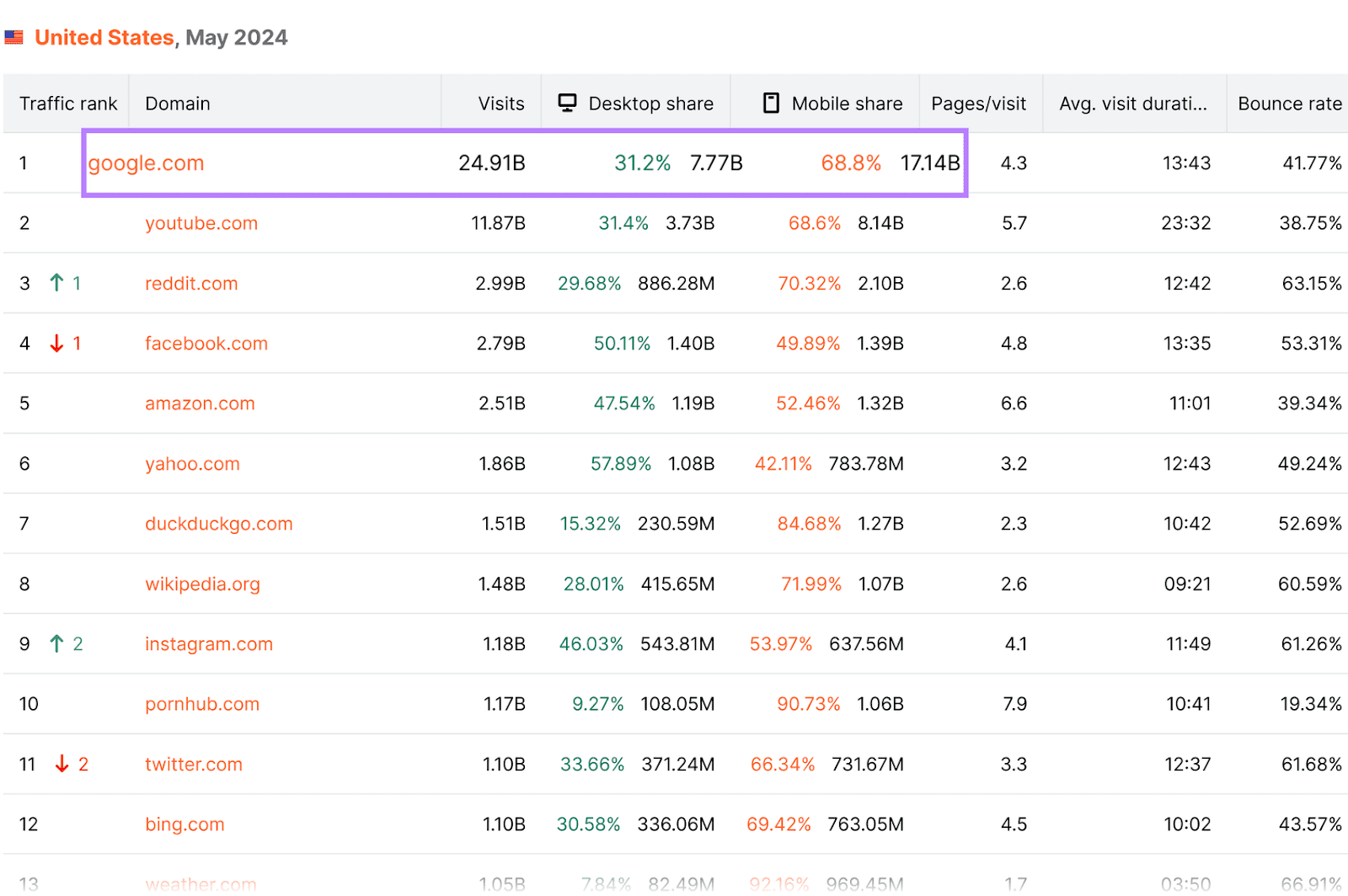Image resolution: width=1348 pixels, height=896 pixels.
Task: Sort the table by the Visits column header
Action: click(500, 103)
